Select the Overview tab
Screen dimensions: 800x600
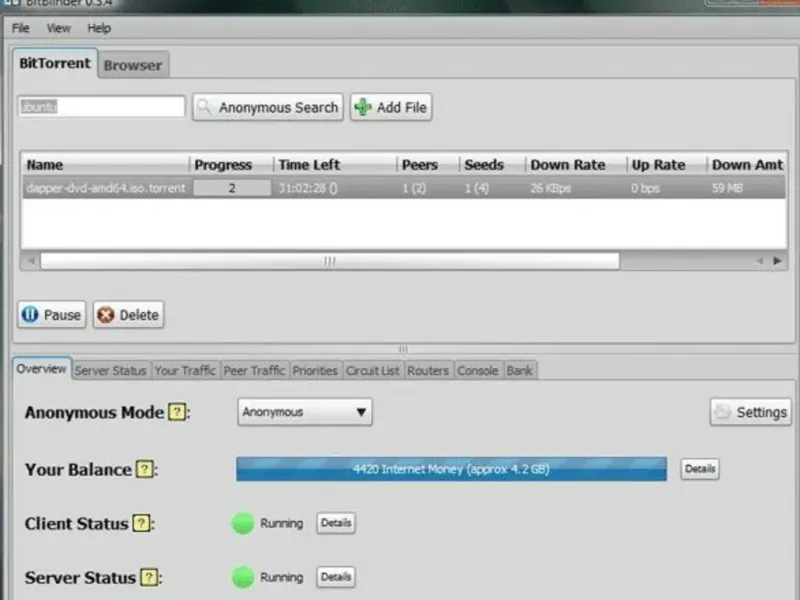click(41, 369)
